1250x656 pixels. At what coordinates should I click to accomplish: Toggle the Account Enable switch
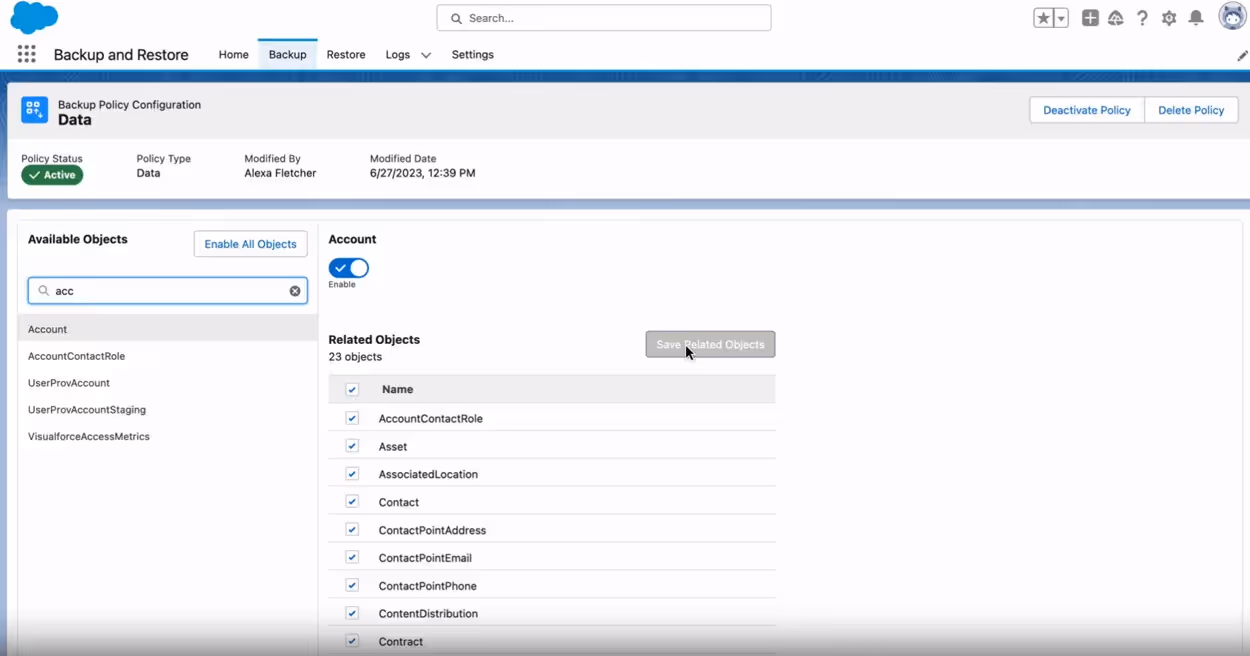349,268
